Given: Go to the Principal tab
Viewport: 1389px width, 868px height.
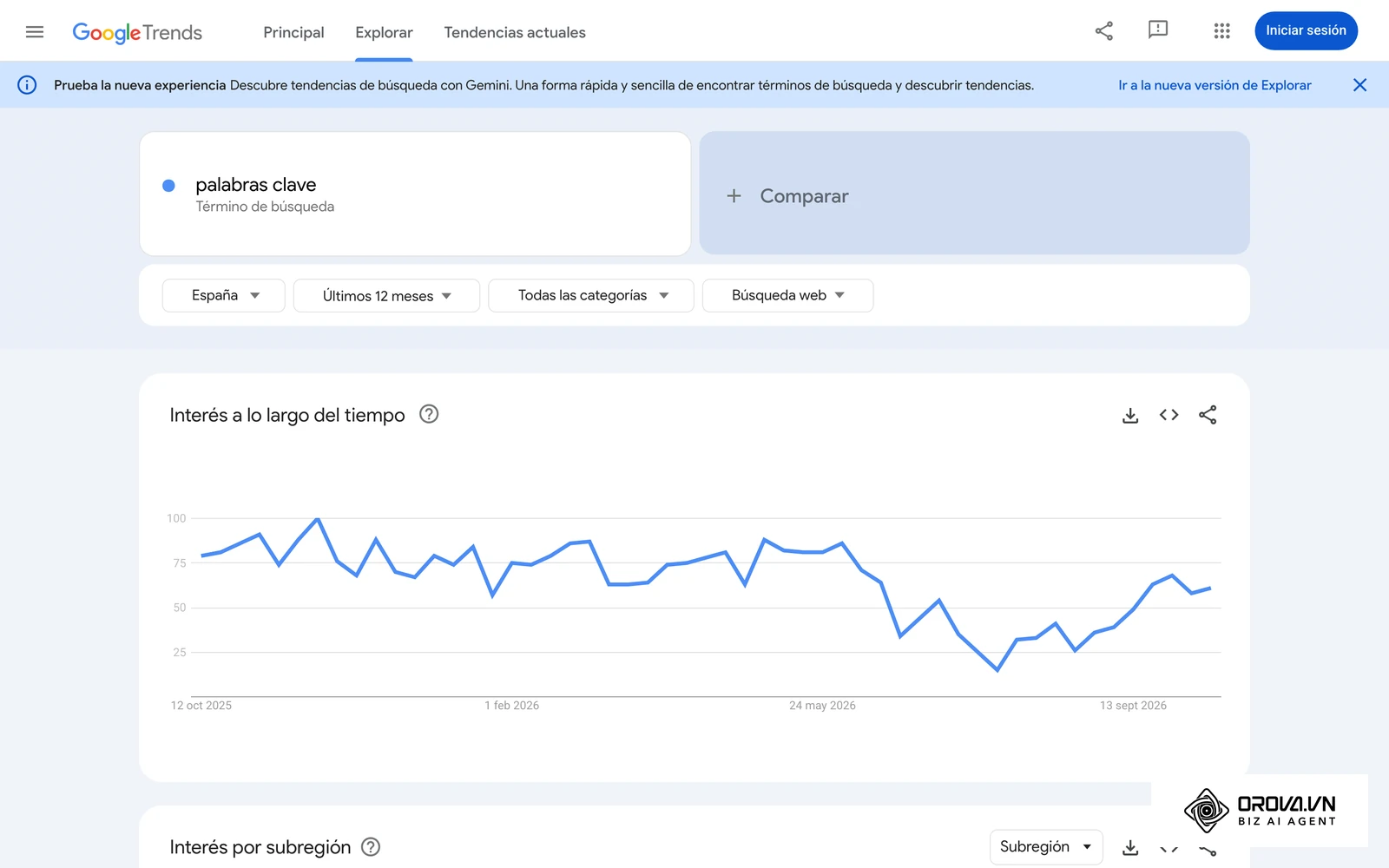Looking at the screenshot, I should (x=293, y=32).
